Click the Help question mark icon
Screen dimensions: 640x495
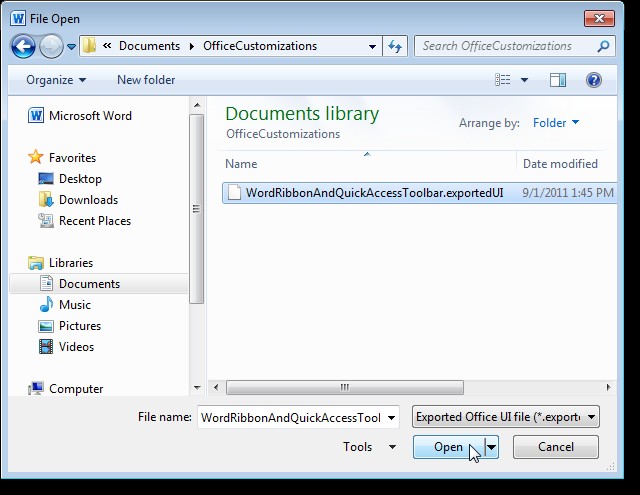(594, 80)
